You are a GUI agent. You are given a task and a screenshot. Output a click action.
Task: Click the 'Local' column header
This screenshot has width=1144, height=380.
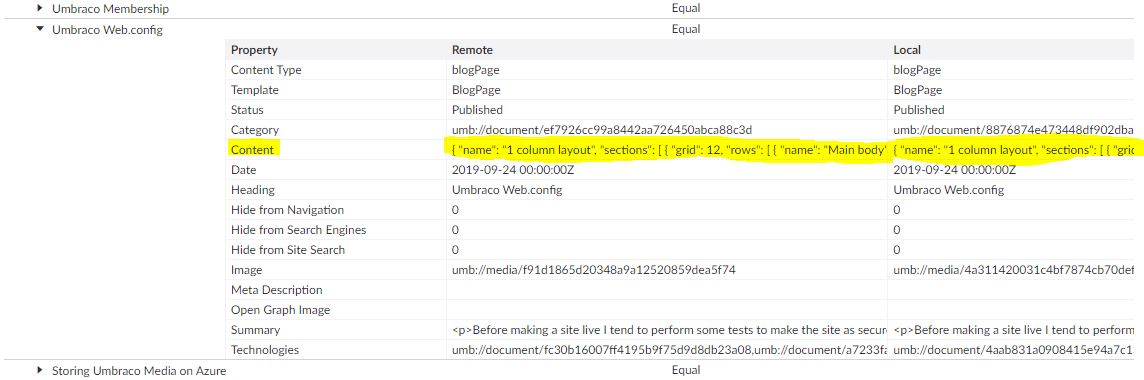coord(907,50)
